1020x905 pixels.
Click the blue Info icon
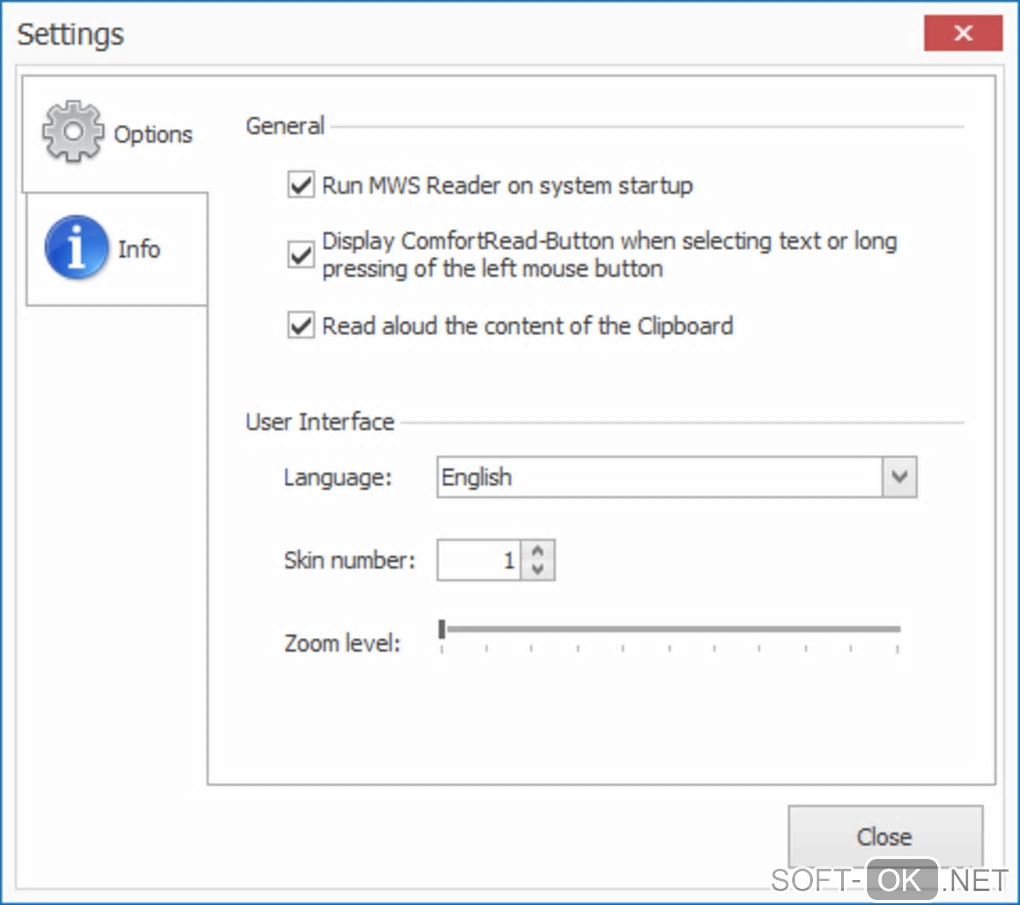pos(76,248)
